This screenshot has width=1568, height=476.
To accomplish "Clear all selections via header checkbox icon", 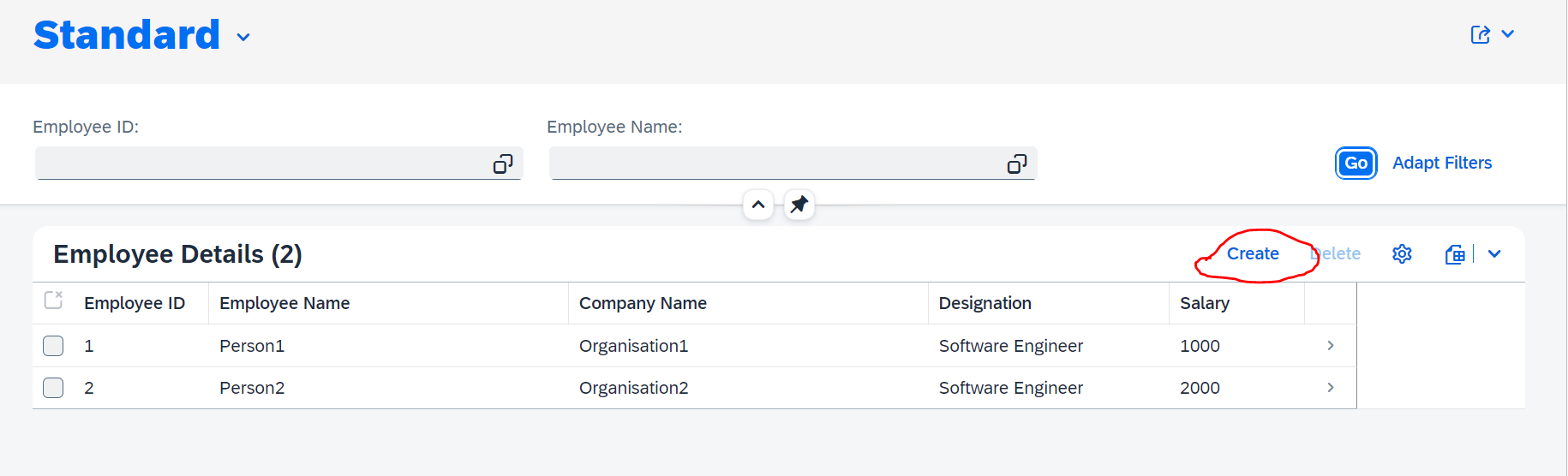I will click(53, 300).
